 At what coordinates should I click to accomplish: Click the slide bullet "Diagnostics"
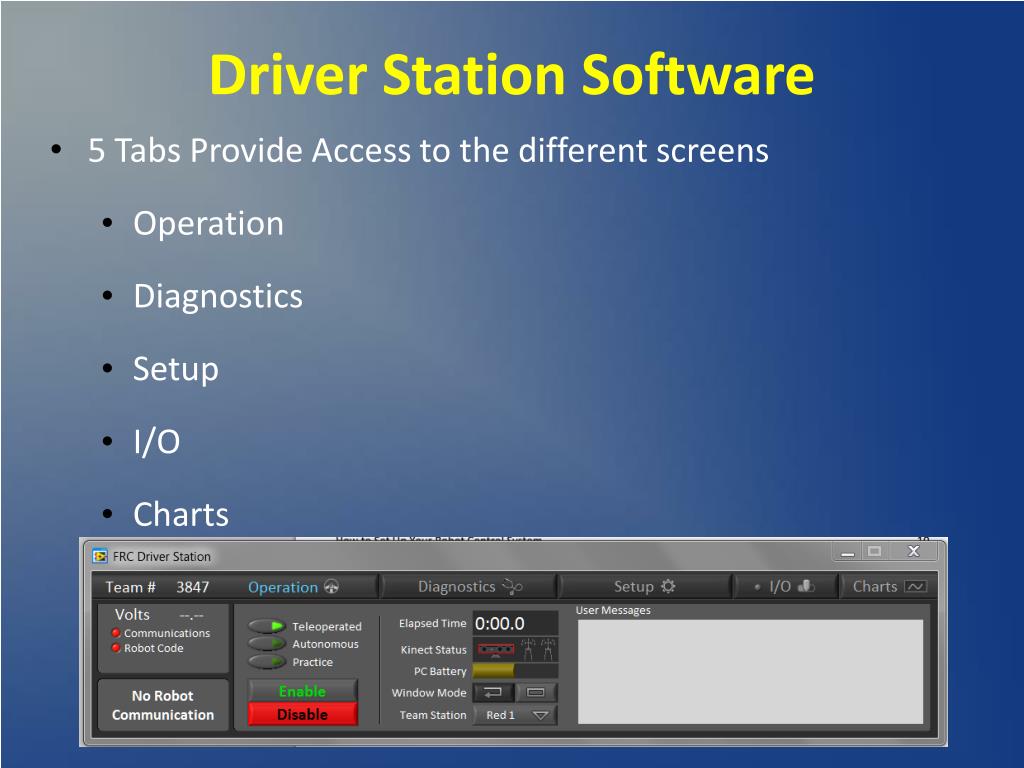click(218, 296)
